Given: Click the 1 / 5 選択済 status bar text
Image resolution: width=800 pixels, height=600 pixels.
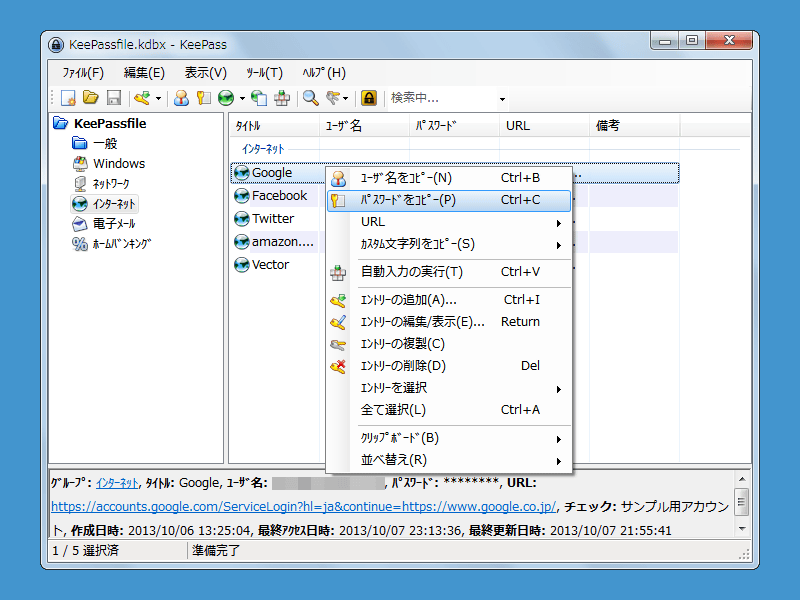Looking at the screenshot, I should (x=86, y=551).
